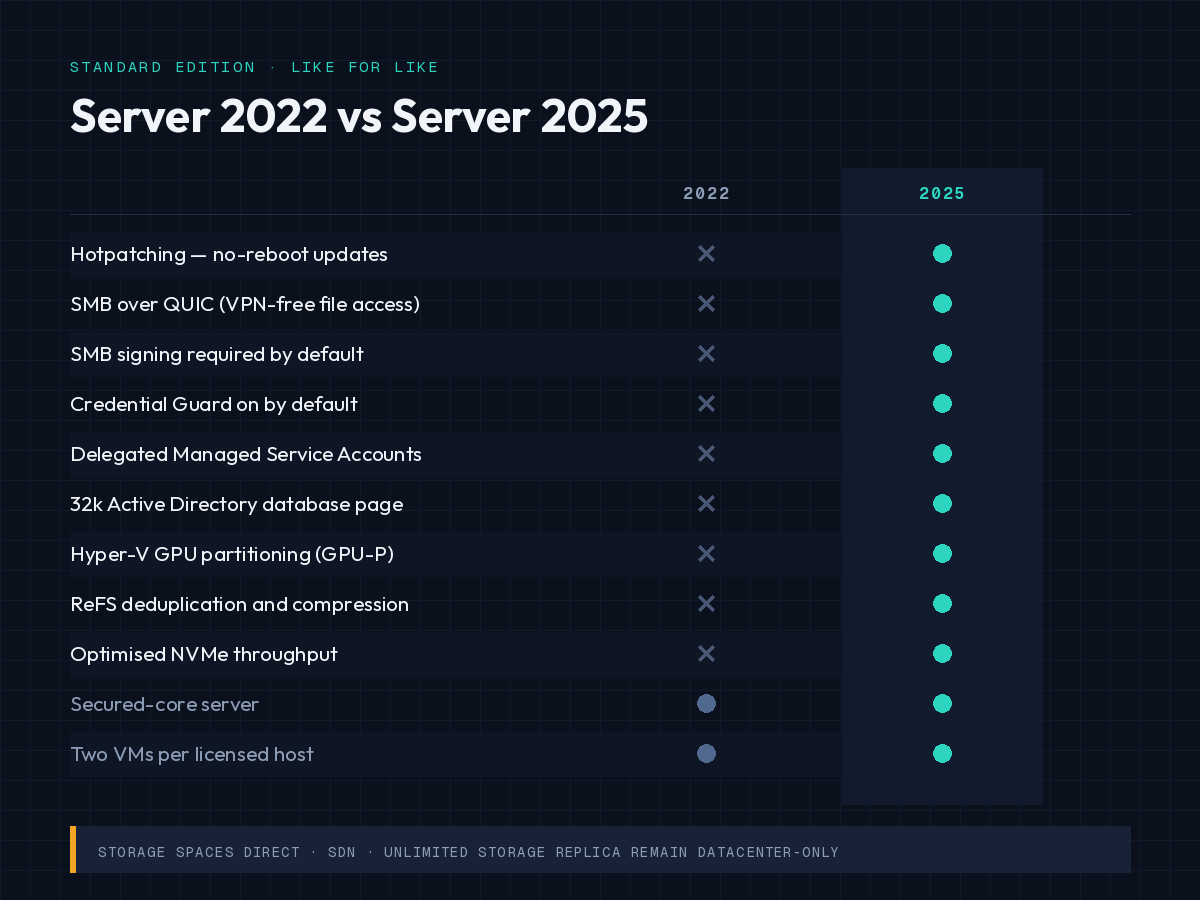Viewport: 1200px width, 900px height.
Task: Click the 2025 column header
Action: pos(942,194)
